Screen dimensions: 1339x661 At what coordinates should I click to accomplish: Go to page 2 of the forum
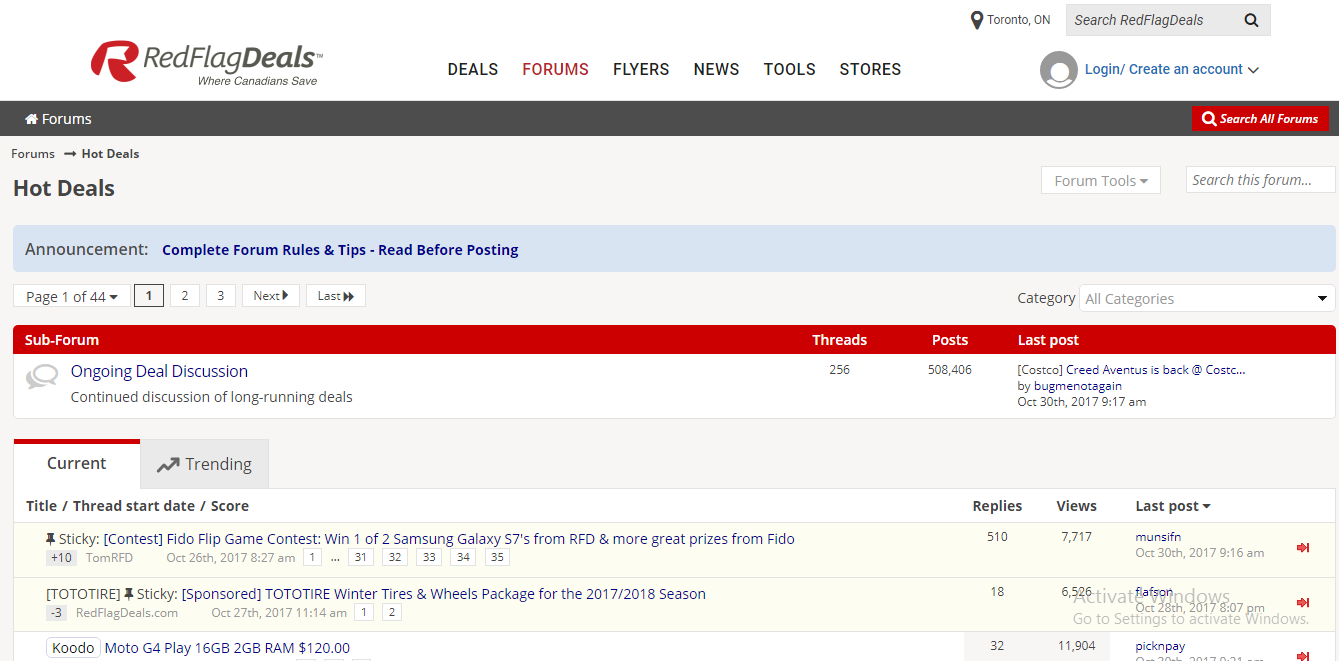pyautogui.click(x=185, y=296)
